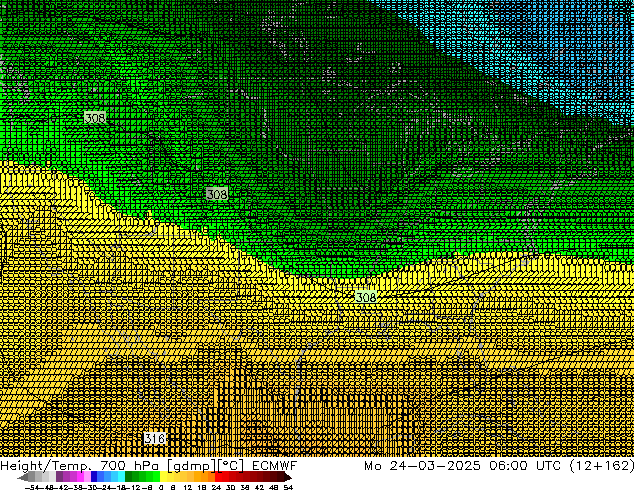Click the Height/Temp. 700 hPa title text

pos(80,465)
